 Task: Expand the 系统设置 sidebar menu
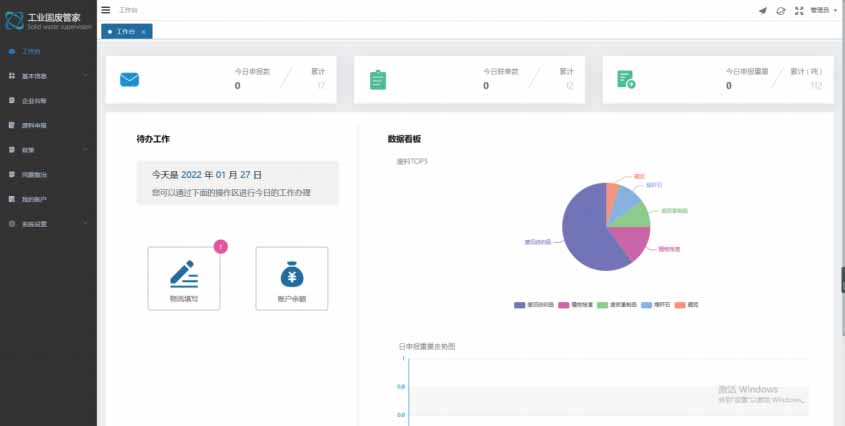point(47,224)
